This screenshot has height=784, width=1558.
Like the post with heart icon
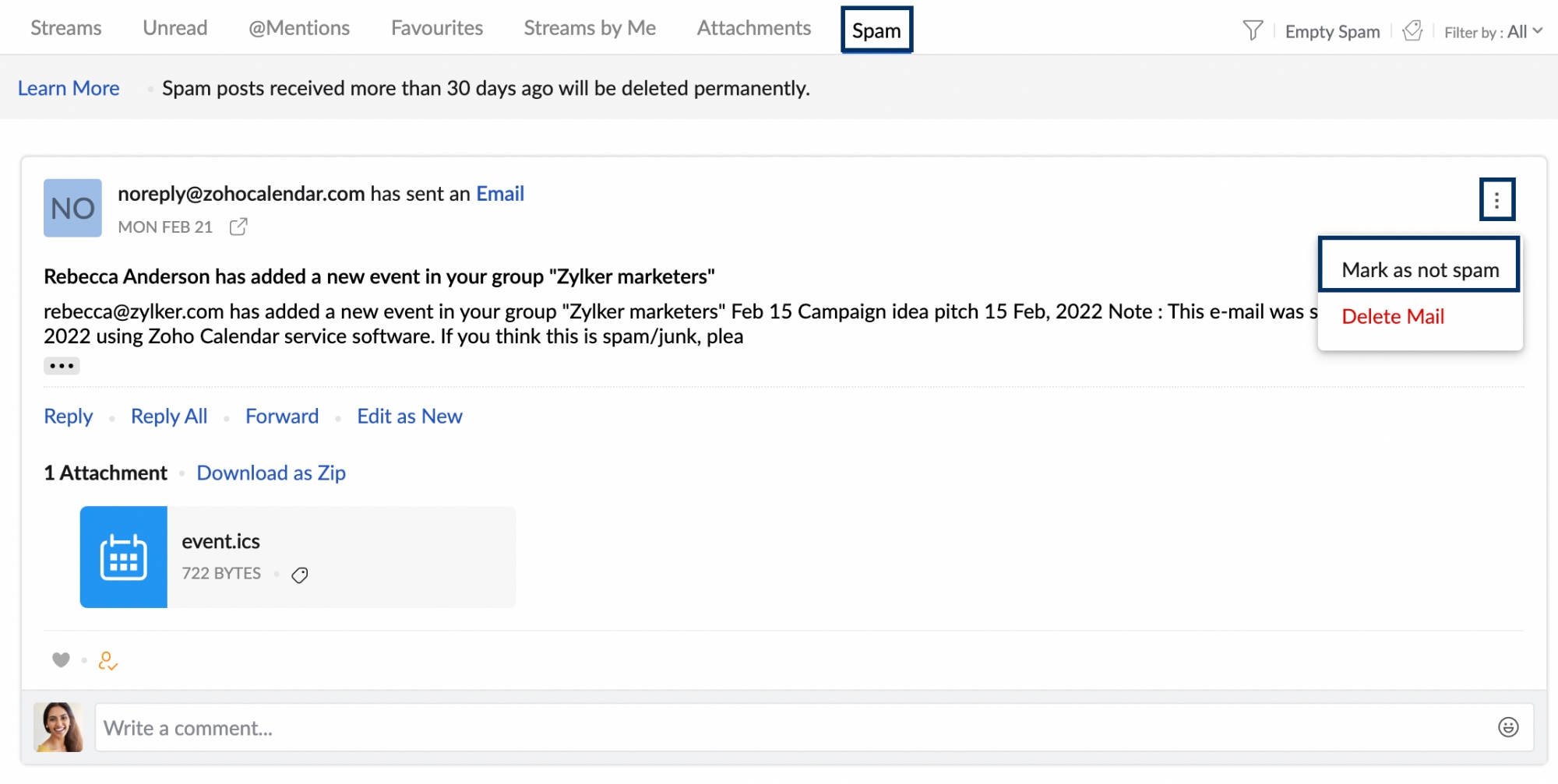pyautogui.click(x=61, y=660)
